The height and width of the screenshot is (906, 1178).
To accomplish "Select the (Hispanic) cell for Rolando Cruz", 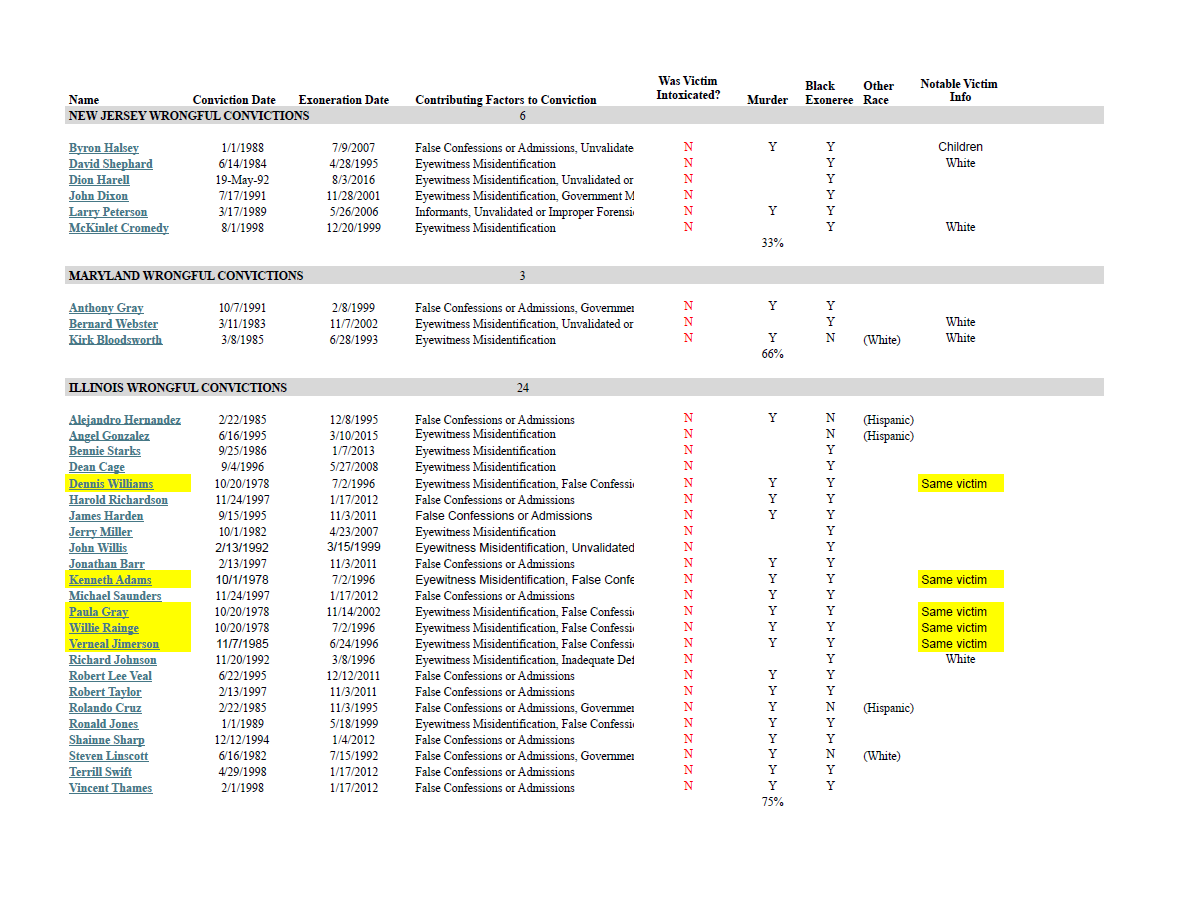I will pos(888,708).
